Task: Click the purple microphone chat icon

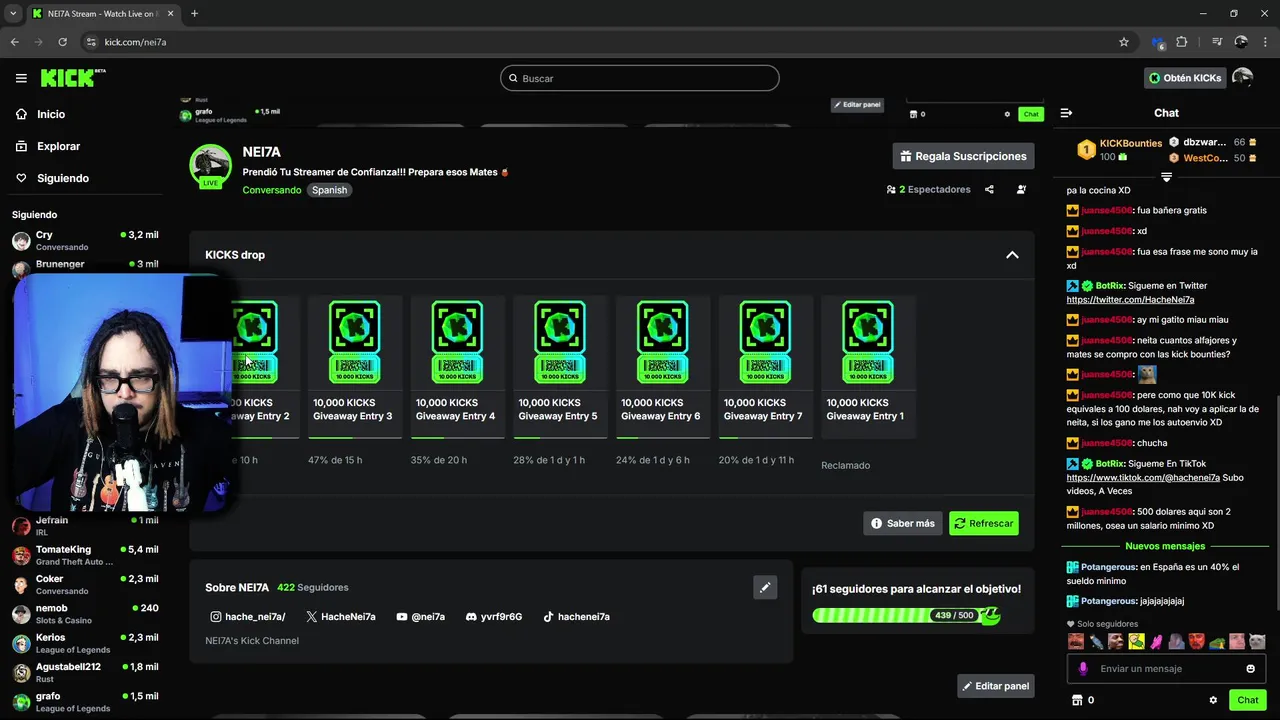Action: click(1083, 669)
